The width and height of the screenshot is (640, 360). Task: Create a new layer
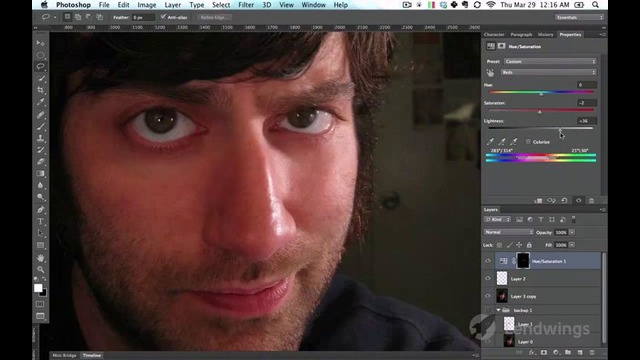pyautogui.click(x=580, y=352)
